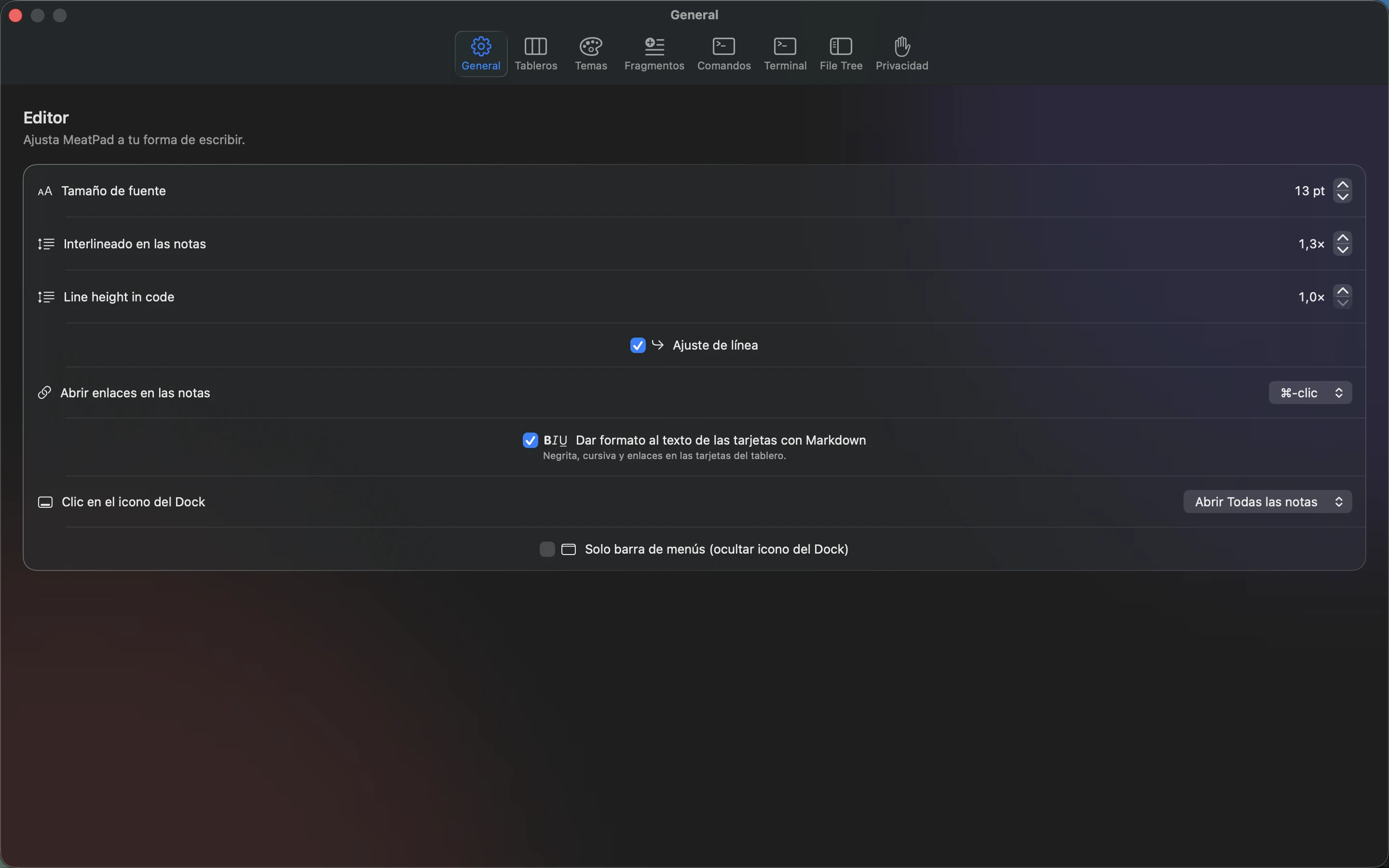Screen dimensions: 1389x868
Task: Decrease font size with the down arrow
Action: coord(1343,197)
